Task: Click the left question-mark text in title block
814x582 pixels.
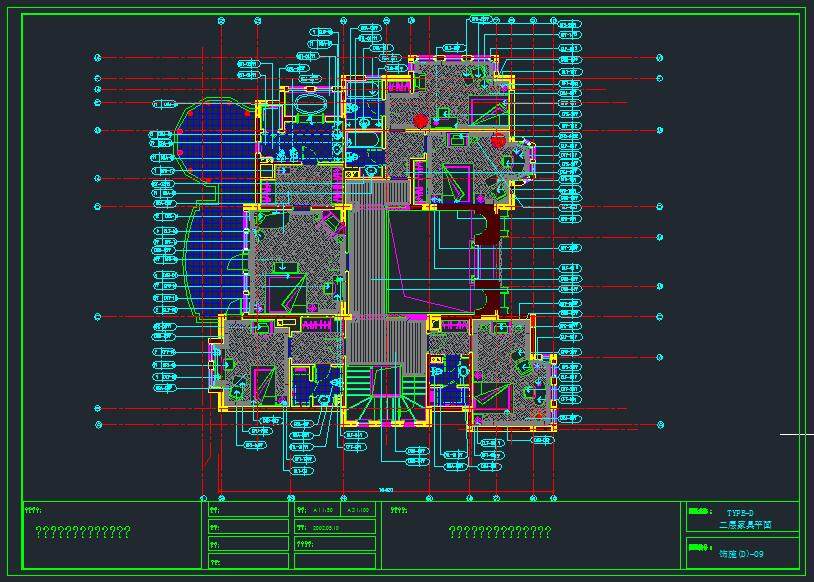Action: (x=83, y=532)
